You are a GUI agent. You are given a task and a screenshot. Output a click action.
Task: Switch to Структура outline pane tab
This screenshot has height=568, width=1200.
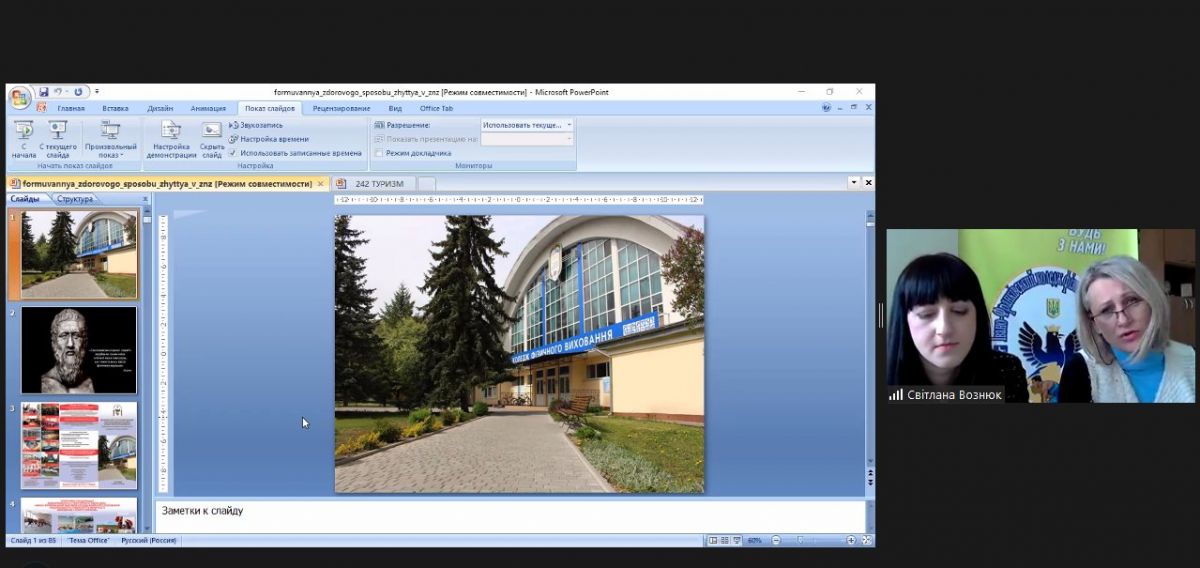(75, 199)
